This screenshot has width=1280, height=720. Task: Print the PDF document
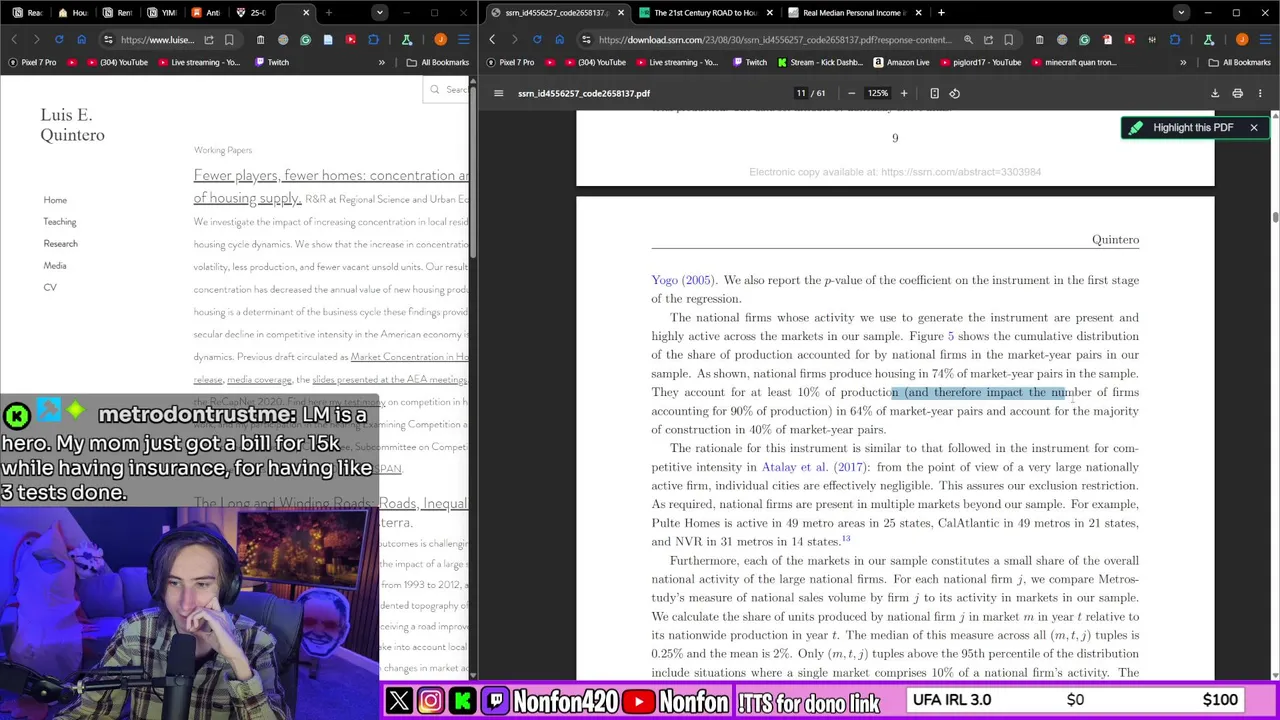[1237, 93]
